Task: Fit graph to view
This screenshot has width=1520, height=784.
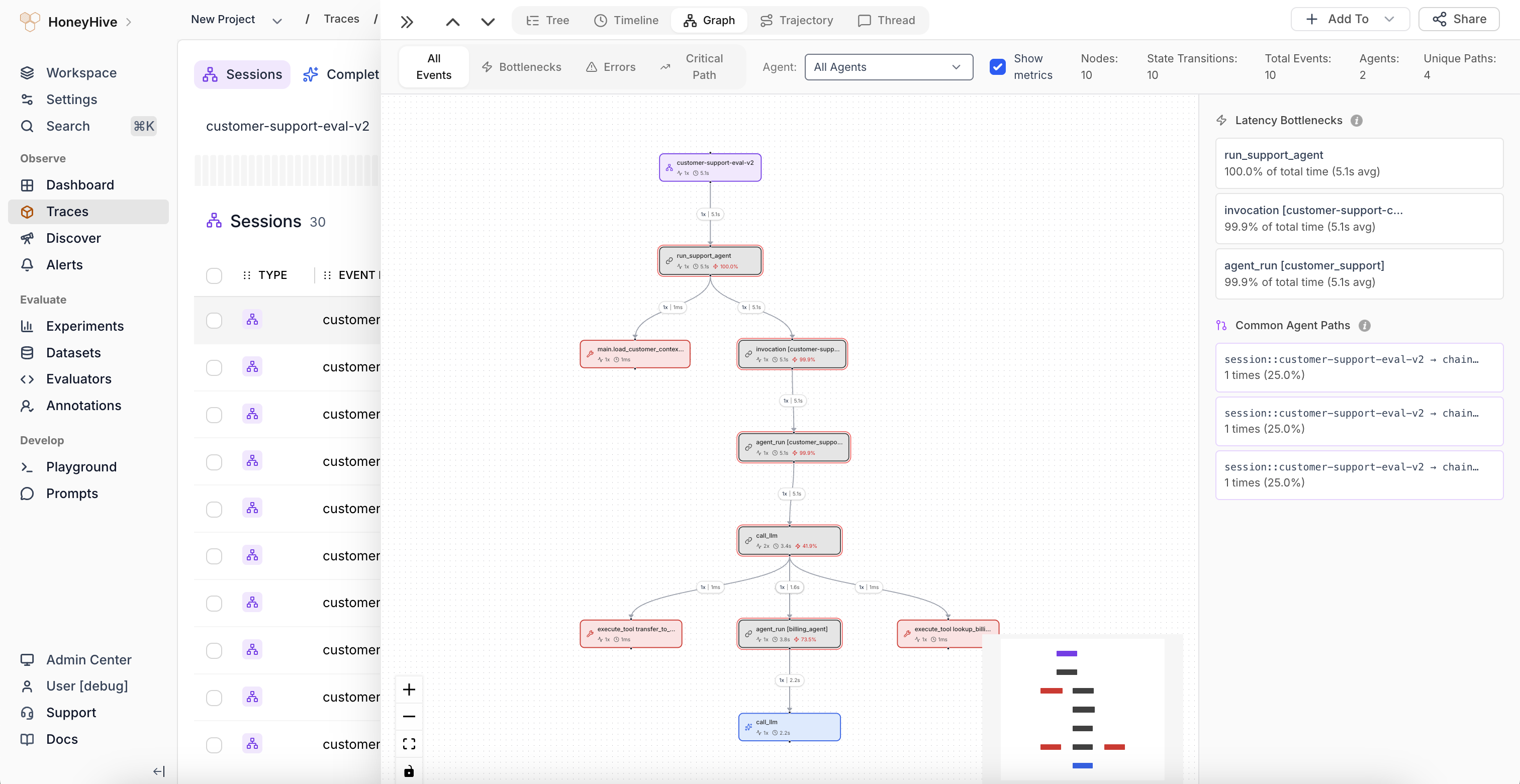Action: tap(409, 743)
